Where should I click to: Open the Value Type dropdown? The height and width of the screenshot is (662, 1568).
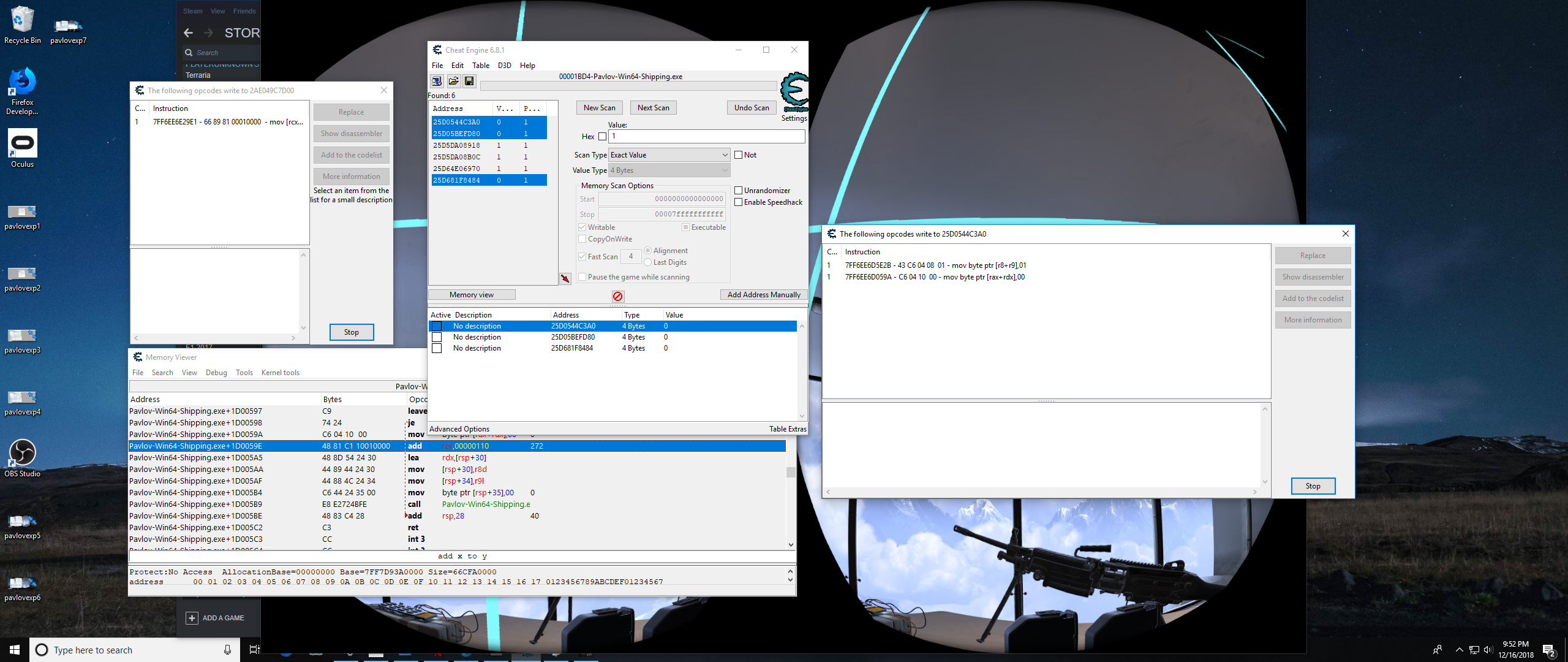coord(669,170)
